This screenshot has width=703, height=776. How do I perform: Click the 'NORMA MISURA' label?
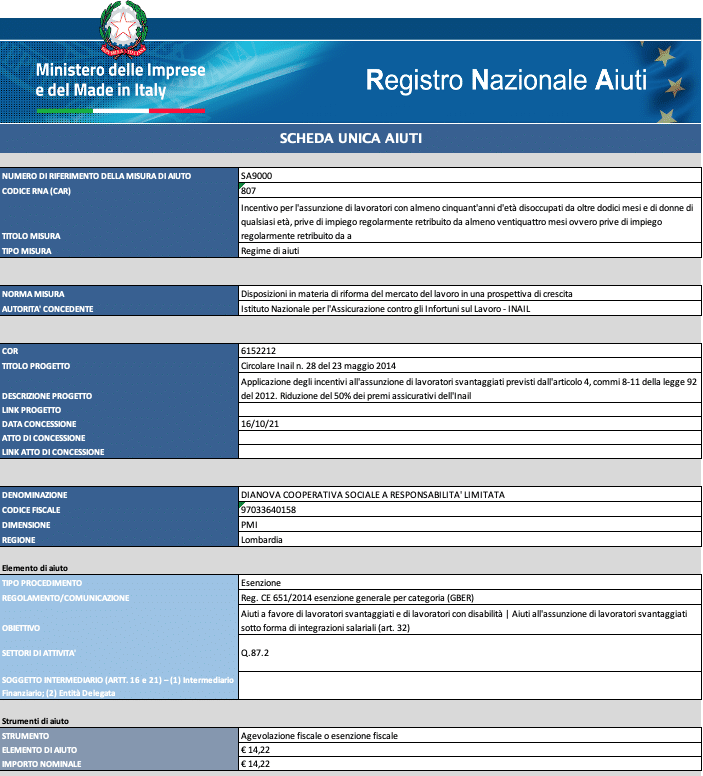coord(33,294)
